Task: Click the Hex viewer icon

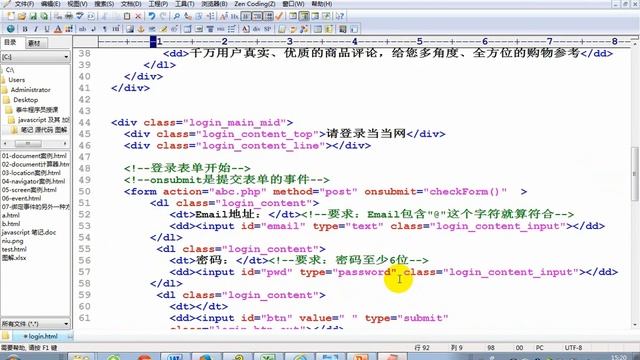Action: tap(234, 16)
